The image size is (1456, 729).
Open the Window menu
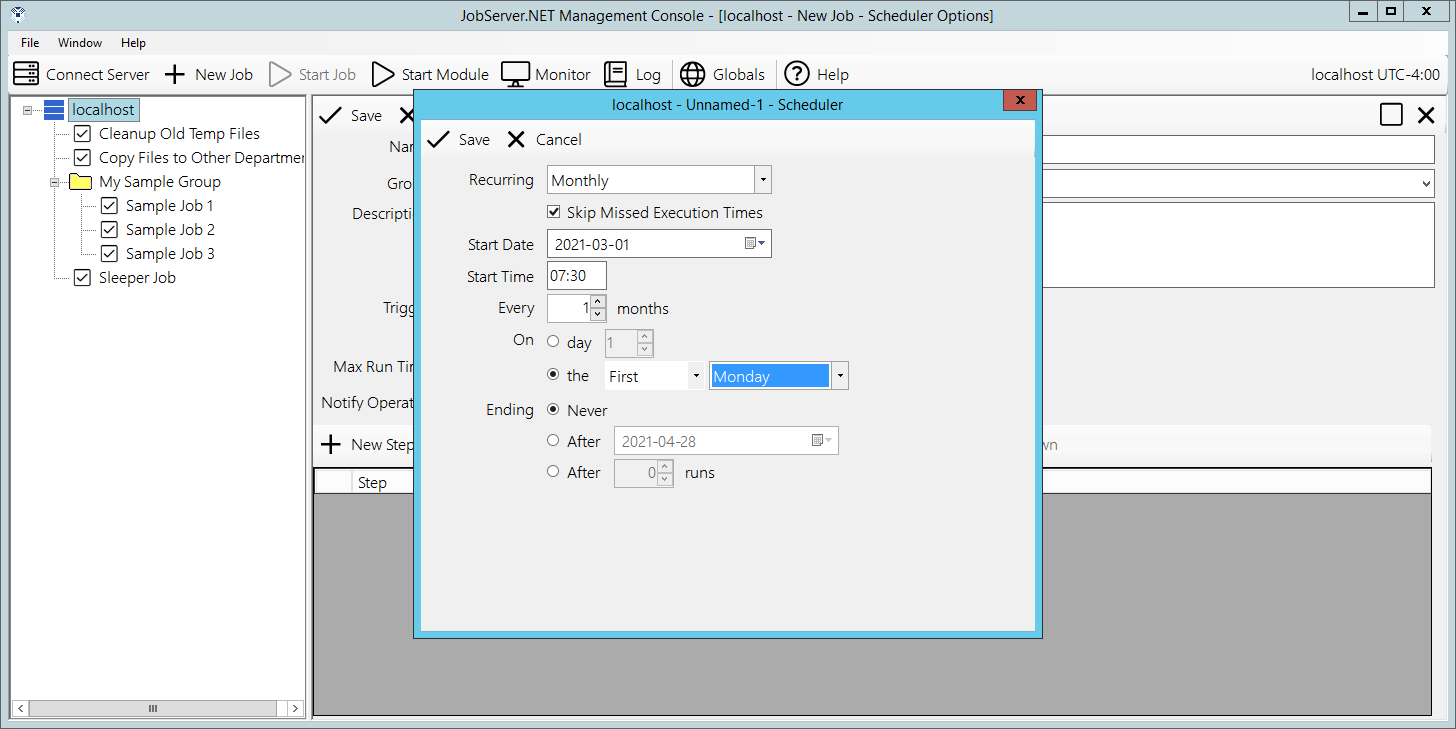pos(80,43)
